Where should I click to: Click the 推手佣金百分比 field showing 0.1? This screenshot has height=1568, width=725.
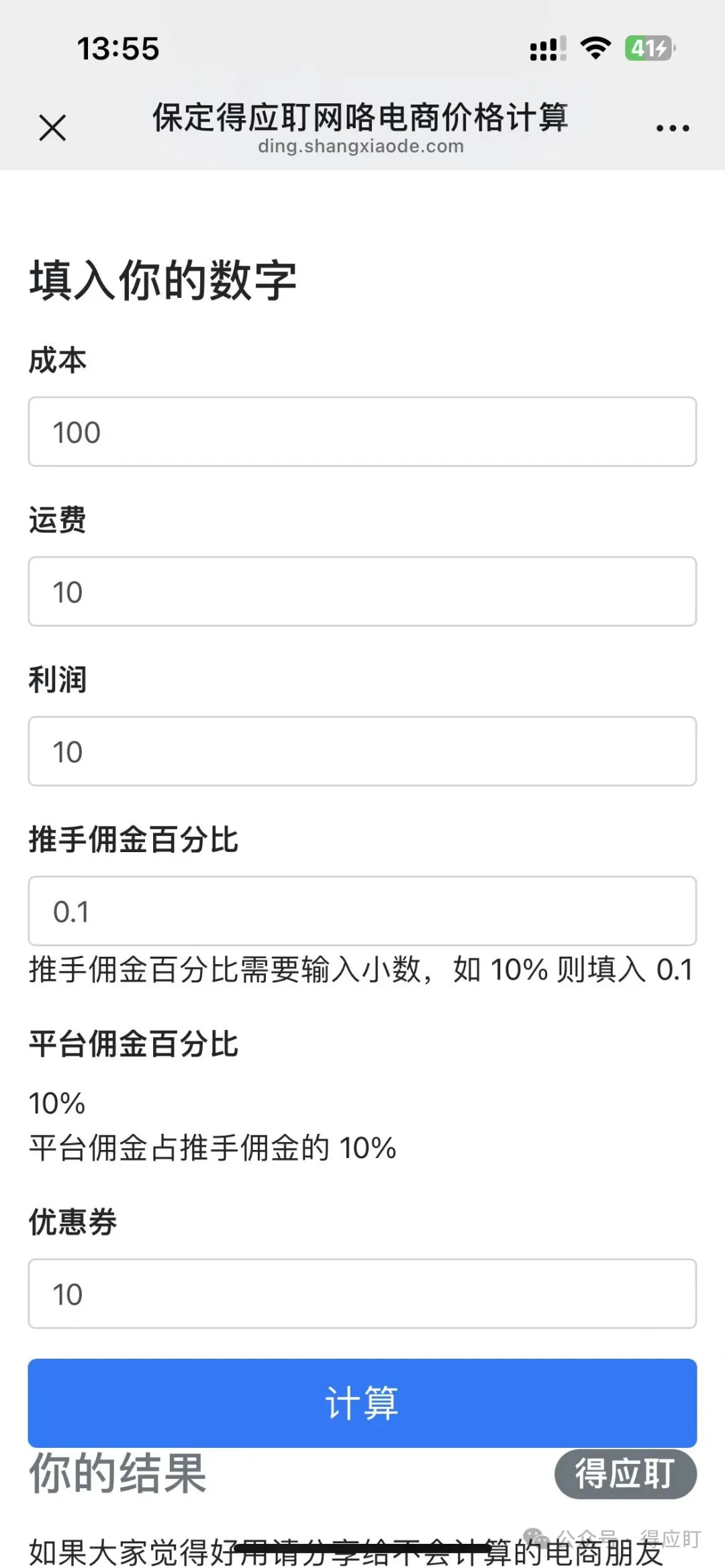[361, 910]
